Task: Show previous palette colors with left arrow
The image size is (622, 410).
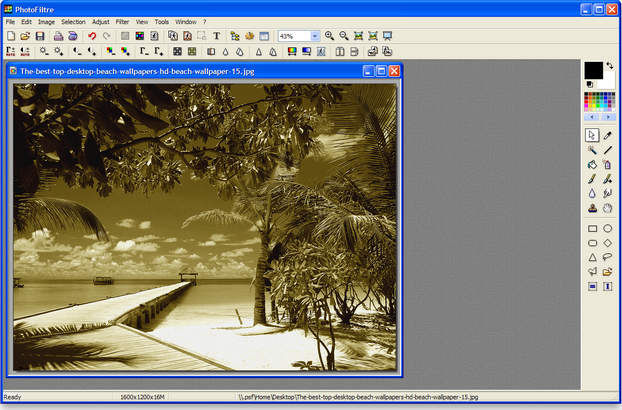Action: click(x=592, y=117)
